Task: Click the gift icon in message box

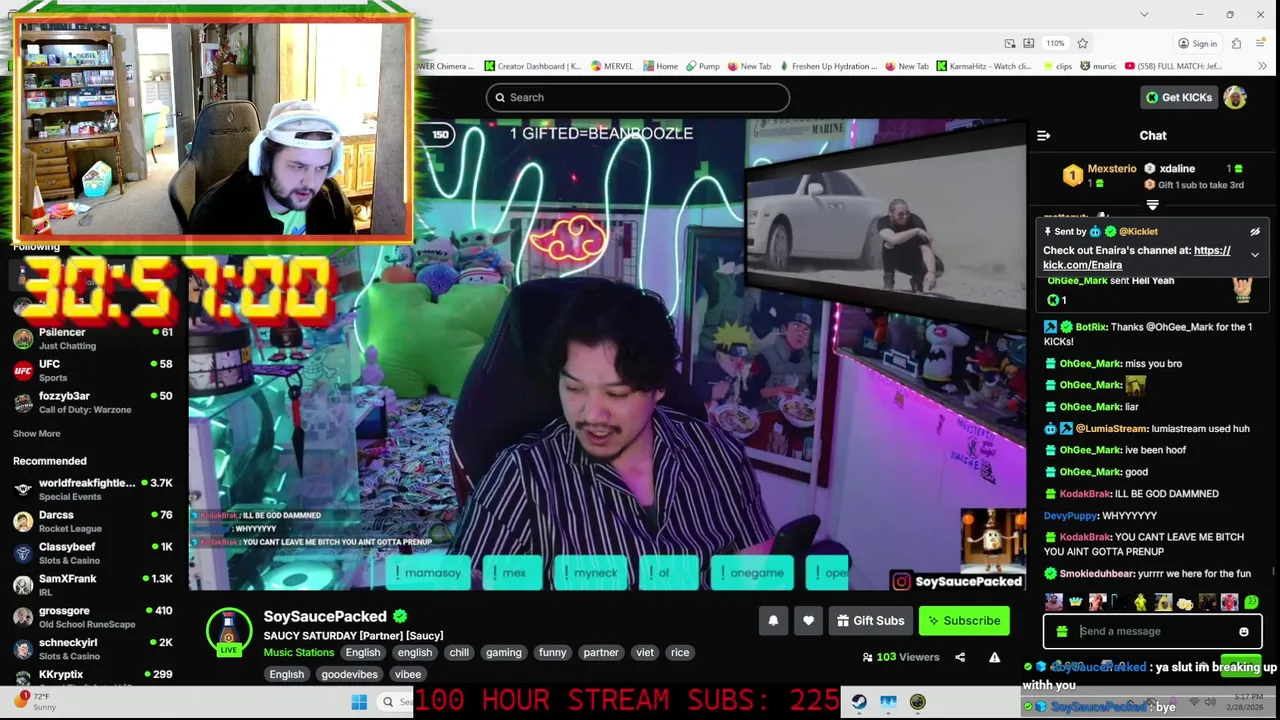Action: coord(1062,632)
